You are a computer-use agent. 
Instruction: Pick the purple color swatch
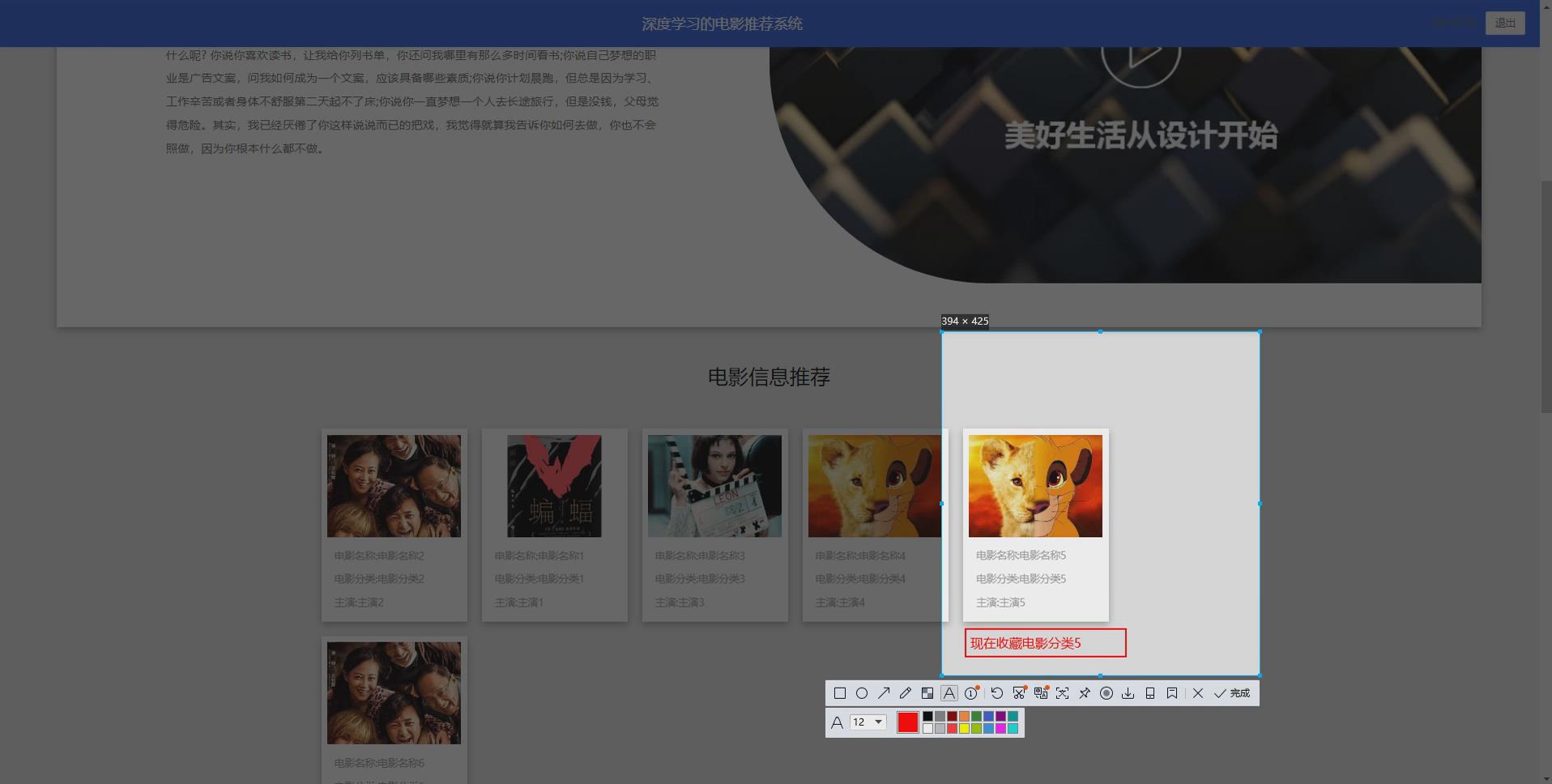(x=1000, y=716)
